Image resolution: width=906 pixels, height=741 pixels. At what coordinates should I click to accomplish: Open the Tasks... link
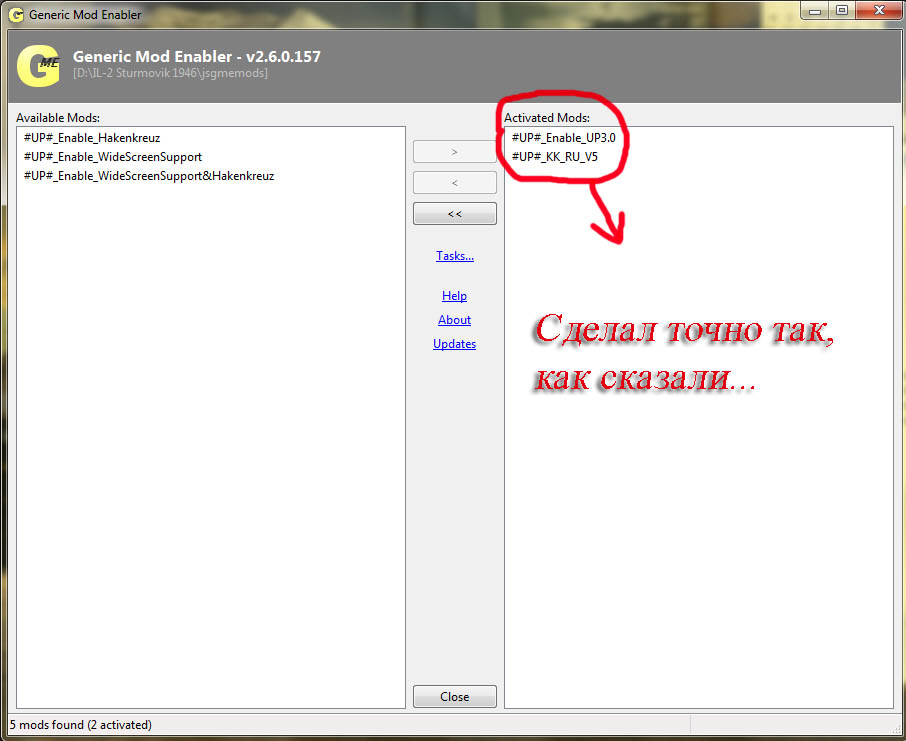(455, 255)
